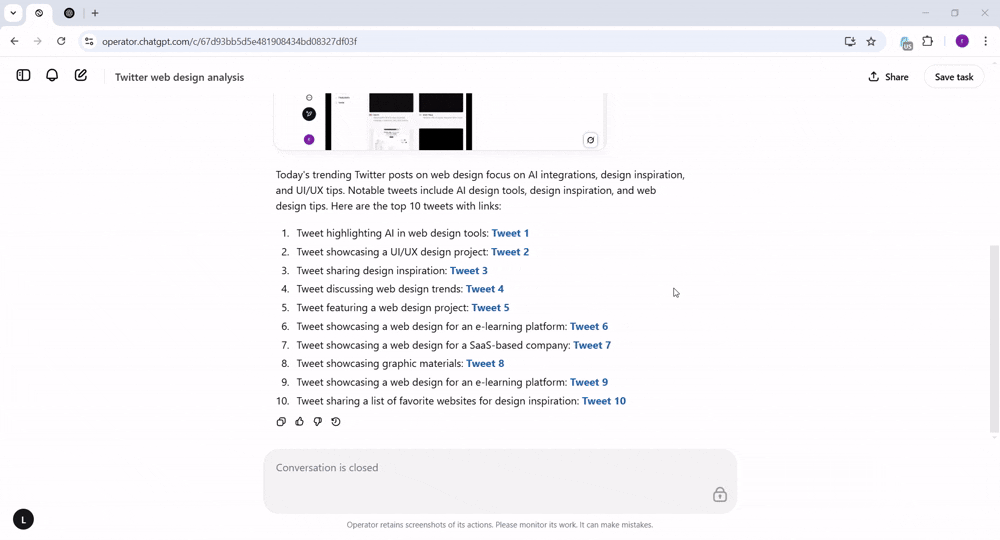Click the replay icon on screenshot thumbnail
The height and width of the screenshot is (540, 1000).
click(x=591, y=140)
